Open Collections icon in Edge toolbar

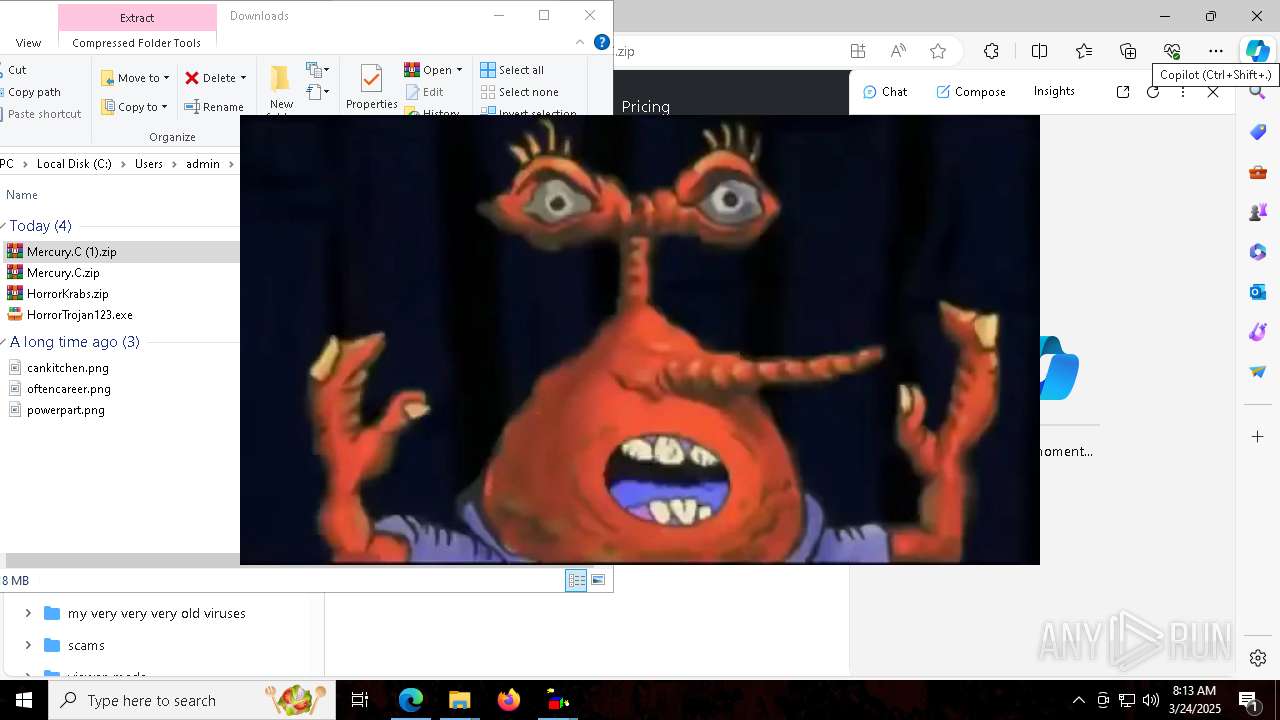point(1128,51)
